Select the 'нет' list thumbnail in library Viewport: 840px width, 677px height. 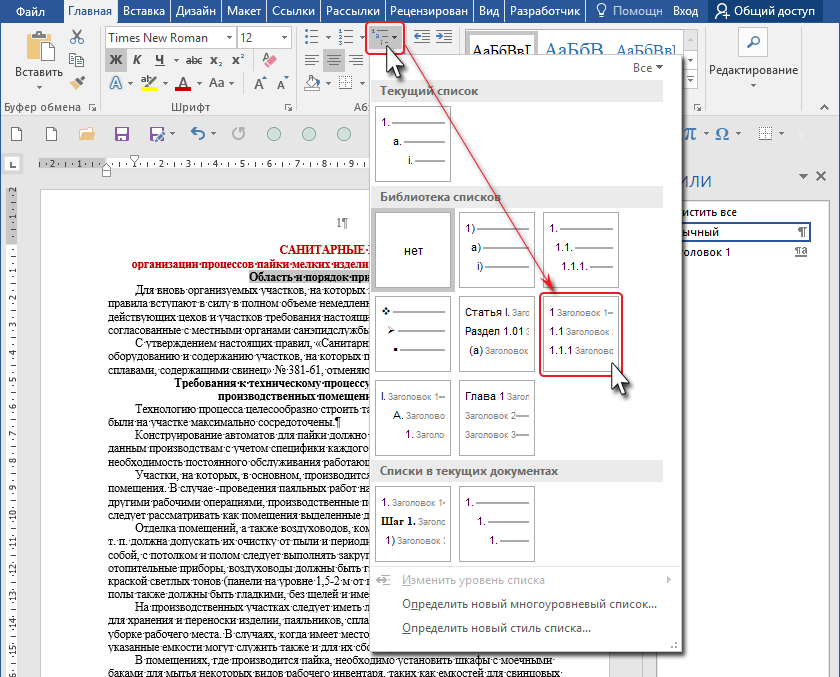click(413, 251)
